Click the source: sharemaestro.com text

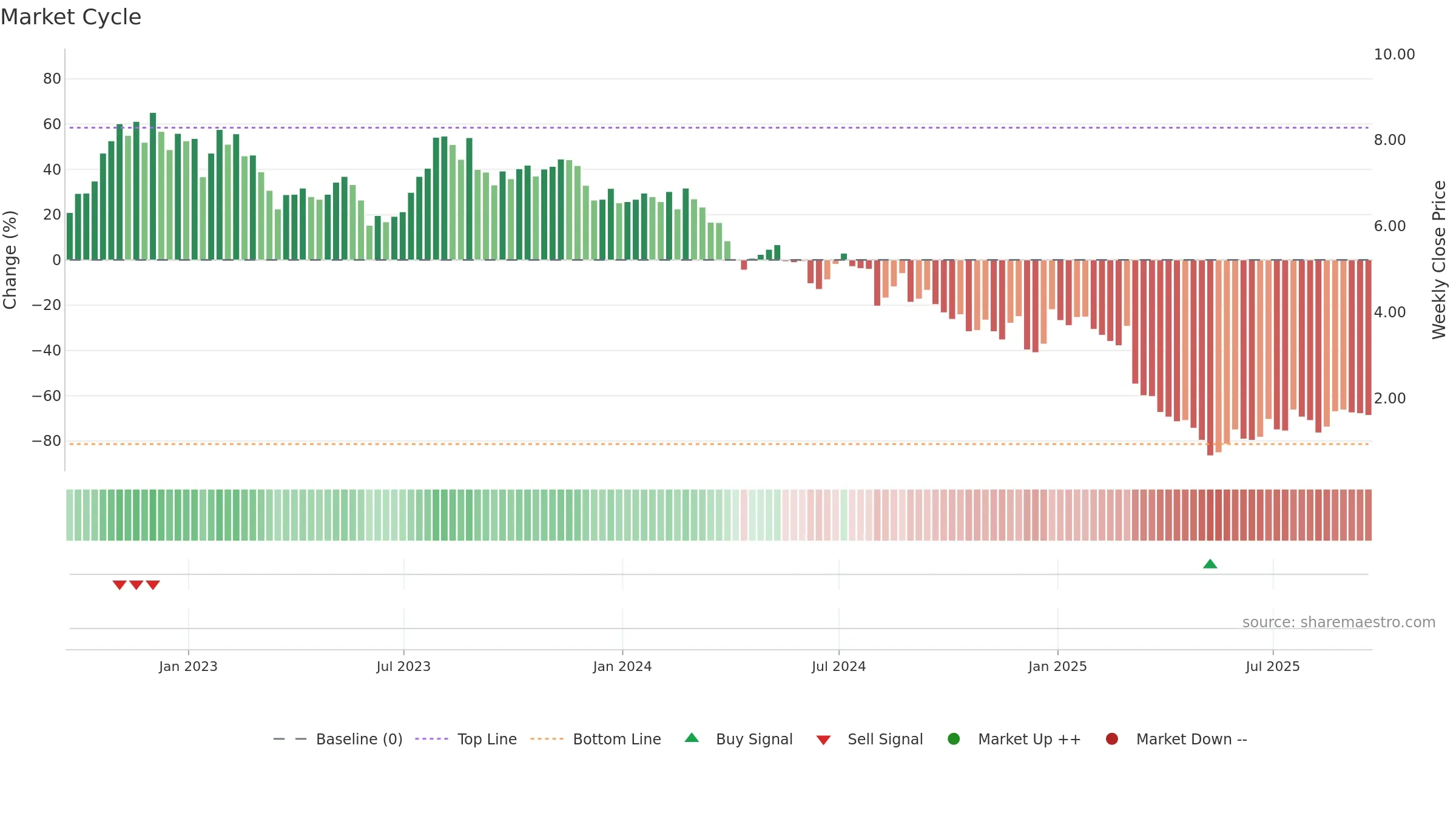1339,622
